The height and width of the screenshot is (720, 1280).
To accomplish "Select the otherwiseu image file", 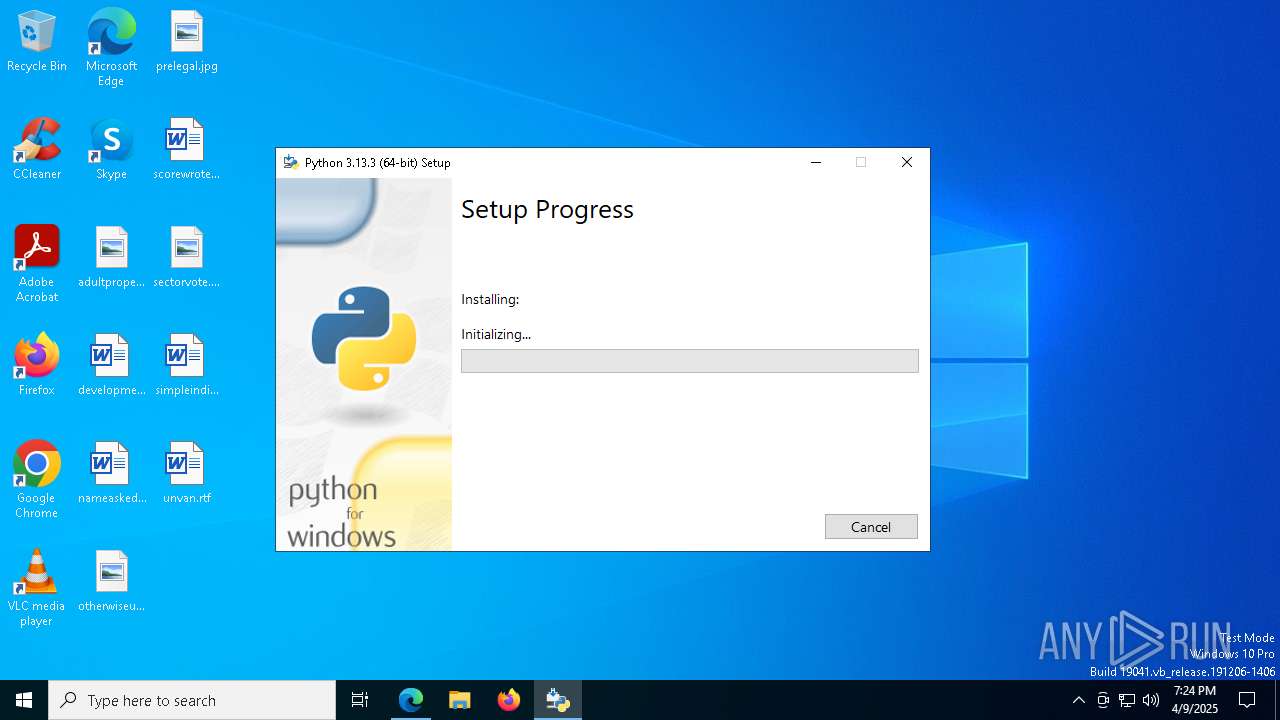I will tap(111, 582).
